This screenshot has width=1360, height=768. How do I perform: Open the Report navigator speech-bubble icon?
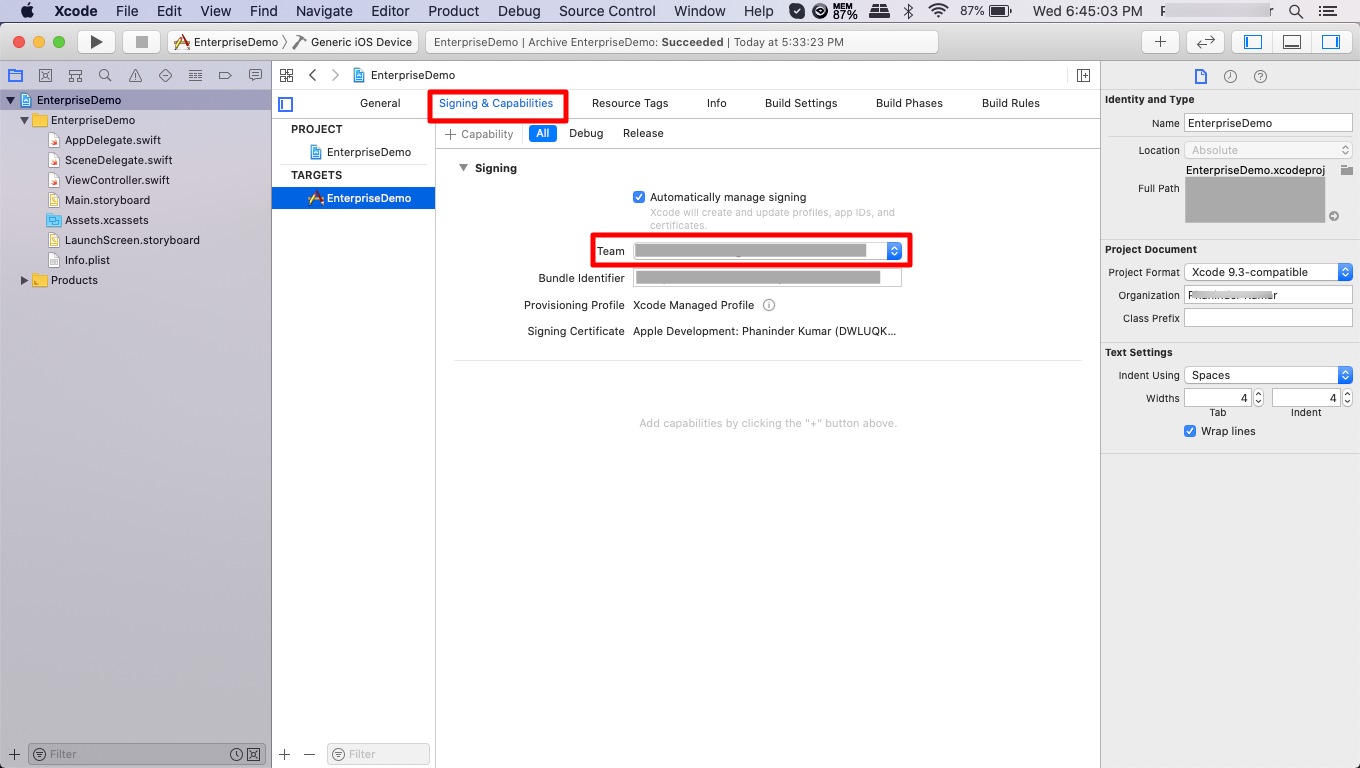[x=255, y=75]
